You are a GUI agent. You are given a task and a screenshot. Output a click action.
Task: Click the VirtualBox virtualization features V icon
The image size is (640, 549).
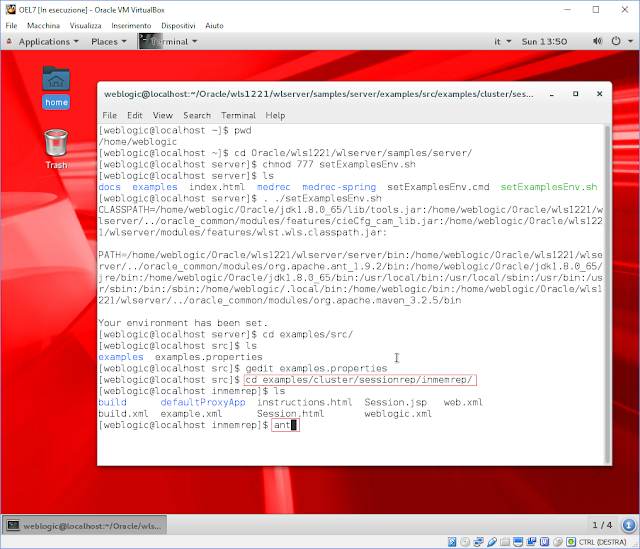pos(544,542)
